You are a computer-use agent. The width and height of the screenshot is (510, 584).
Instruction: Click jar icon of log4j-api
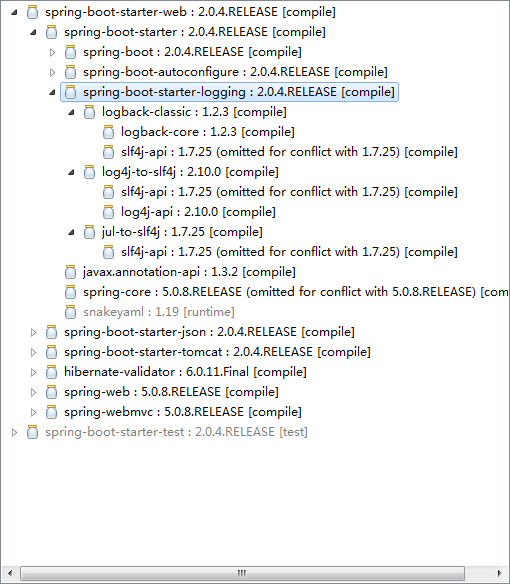point(108,212)
